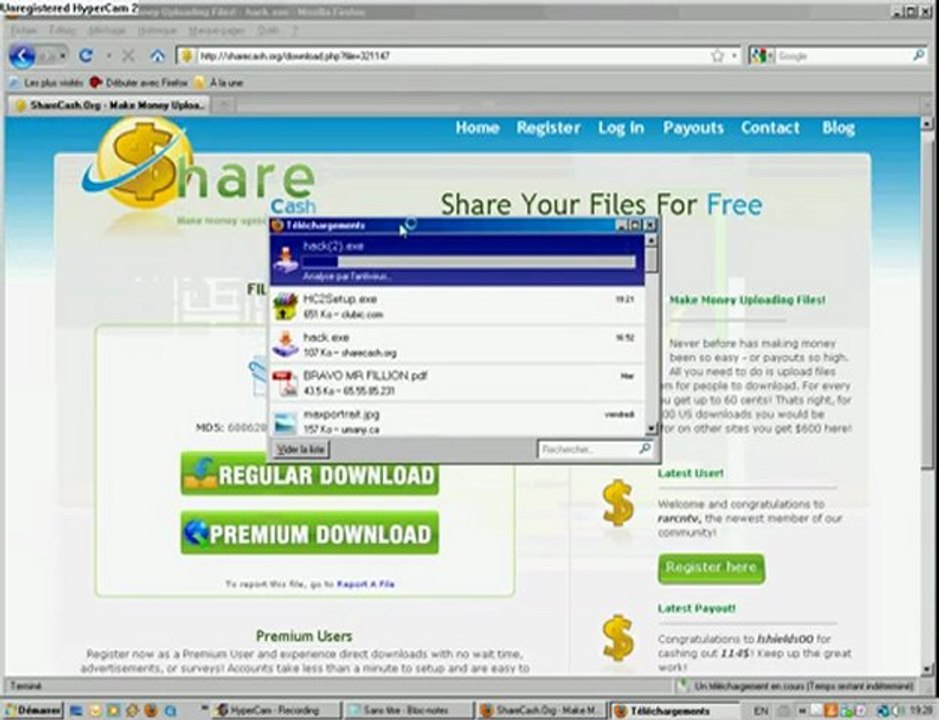Open the Register nav link
Viewport: 939px width, 720px height.
[x=549, y=128]
